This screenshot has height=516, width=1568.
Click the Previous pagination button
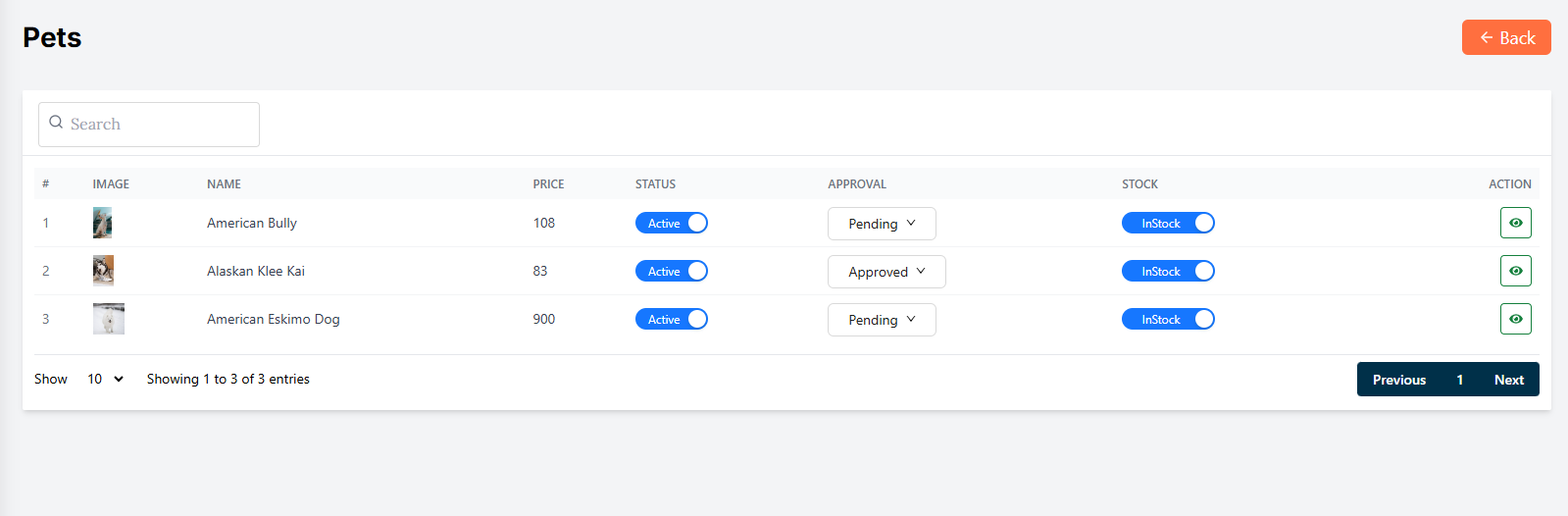click(1398, 380)
